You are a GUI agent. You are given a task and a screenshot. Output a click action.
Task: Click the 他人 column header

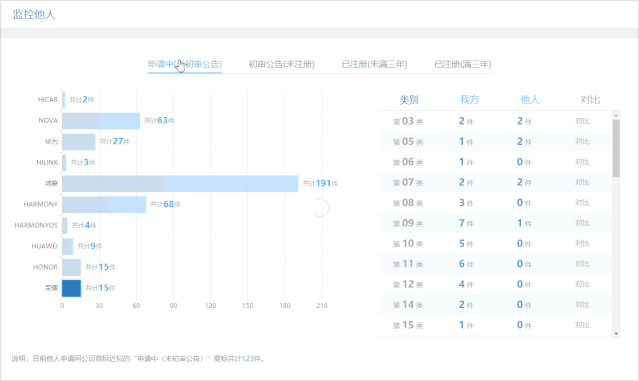tap(530, 100)
